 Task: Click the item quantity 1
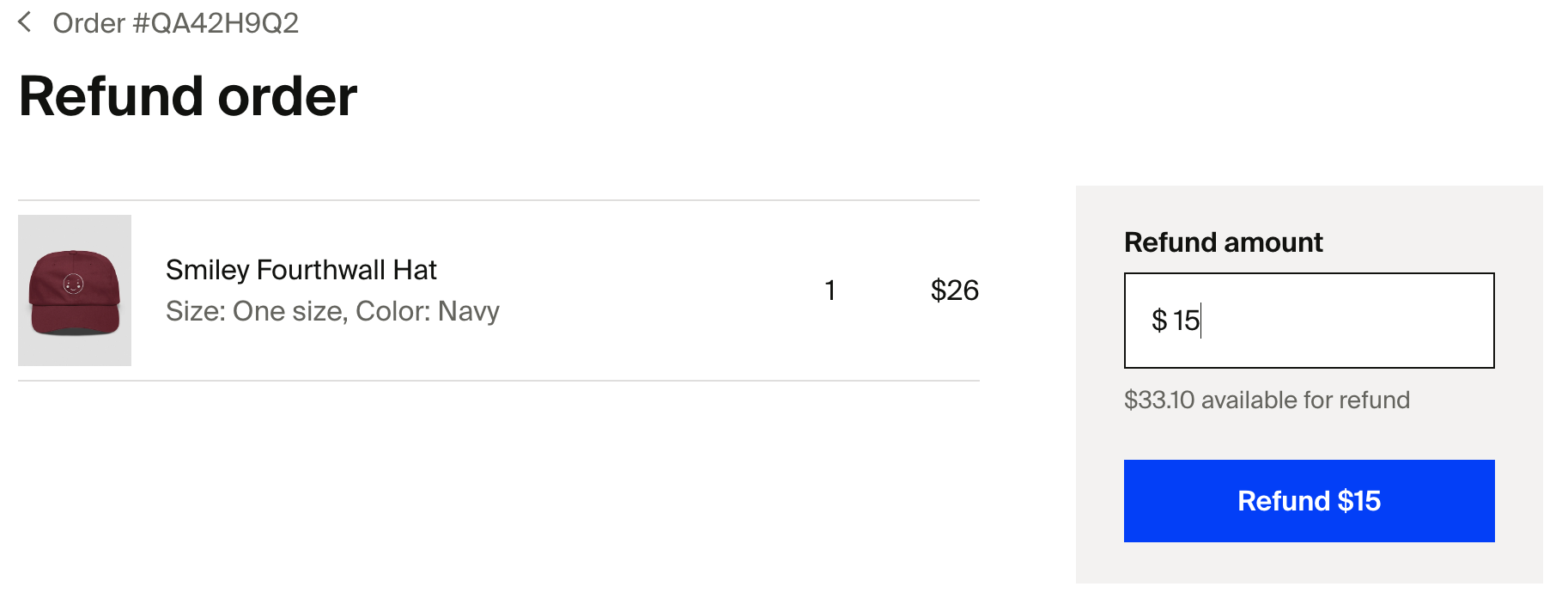tap(830, 290)
